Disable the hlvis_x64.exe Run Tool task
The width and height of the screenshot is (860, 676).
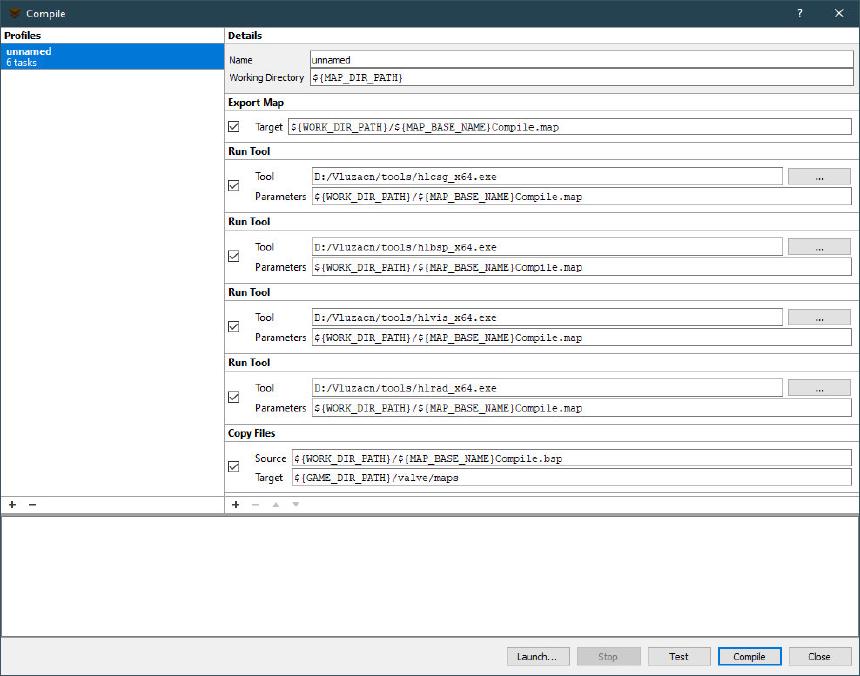click(x=234, y=327)
